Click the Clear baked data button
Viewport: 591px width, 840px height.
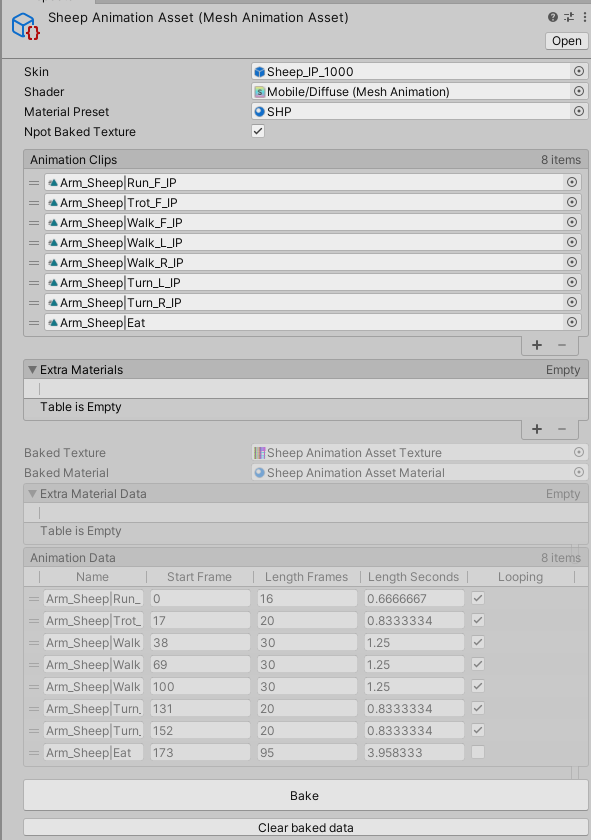(305, 828)
